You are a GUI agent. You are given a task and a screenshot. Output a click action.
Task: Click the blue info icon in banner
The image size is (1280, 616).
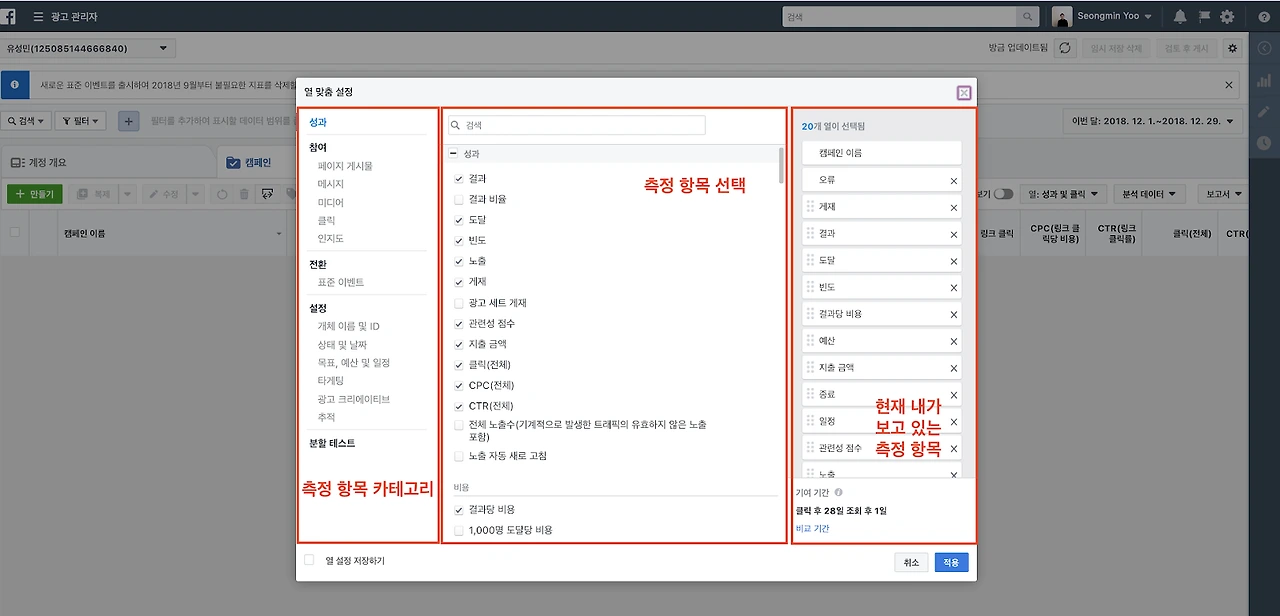click(14, 85)
